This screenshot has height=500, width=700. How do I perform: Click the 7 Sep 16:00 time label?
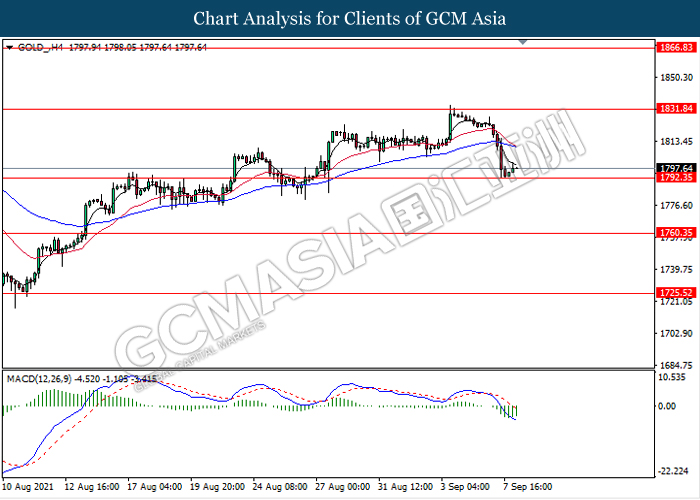click(x=528, y=487)
